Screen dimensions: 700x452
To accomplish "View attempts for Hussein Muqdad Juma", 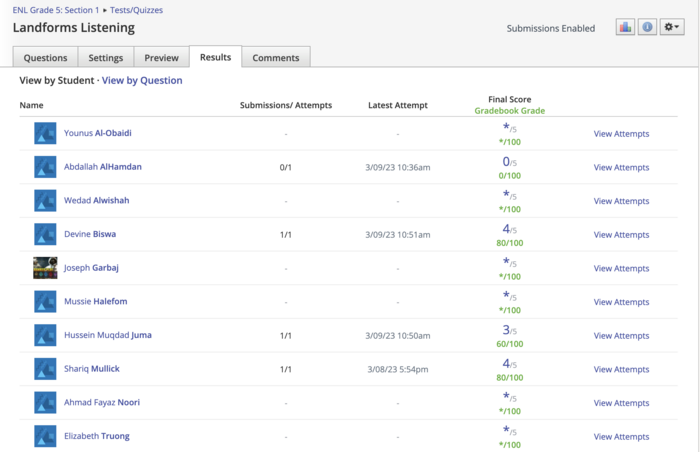I will point(621,335).
